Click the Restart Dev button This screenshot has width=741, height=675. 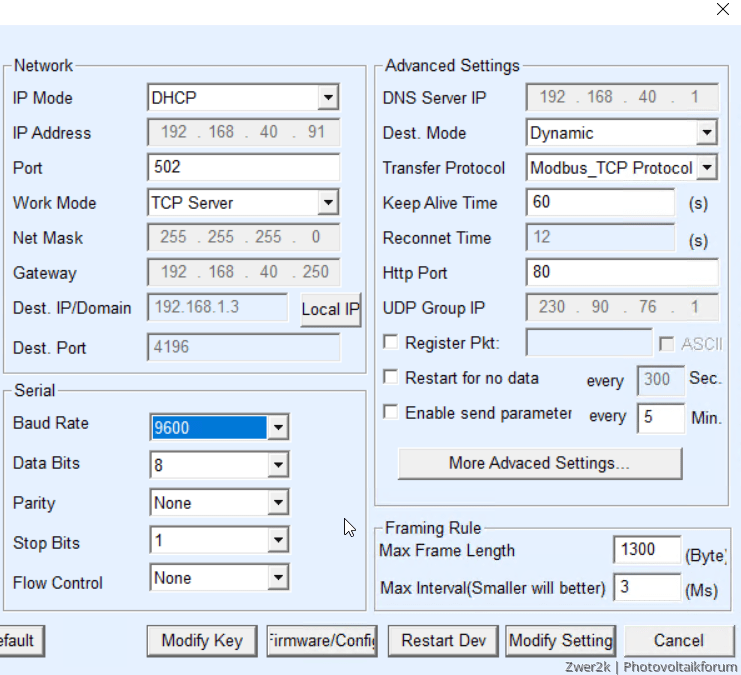[441, 641]
